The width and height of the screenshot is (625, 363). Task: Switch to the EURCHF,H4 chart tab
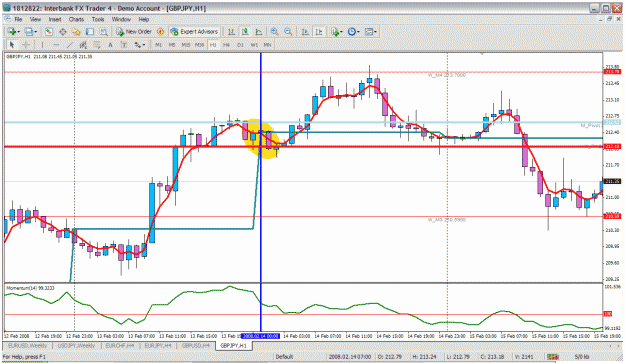(x=120, y=345)
